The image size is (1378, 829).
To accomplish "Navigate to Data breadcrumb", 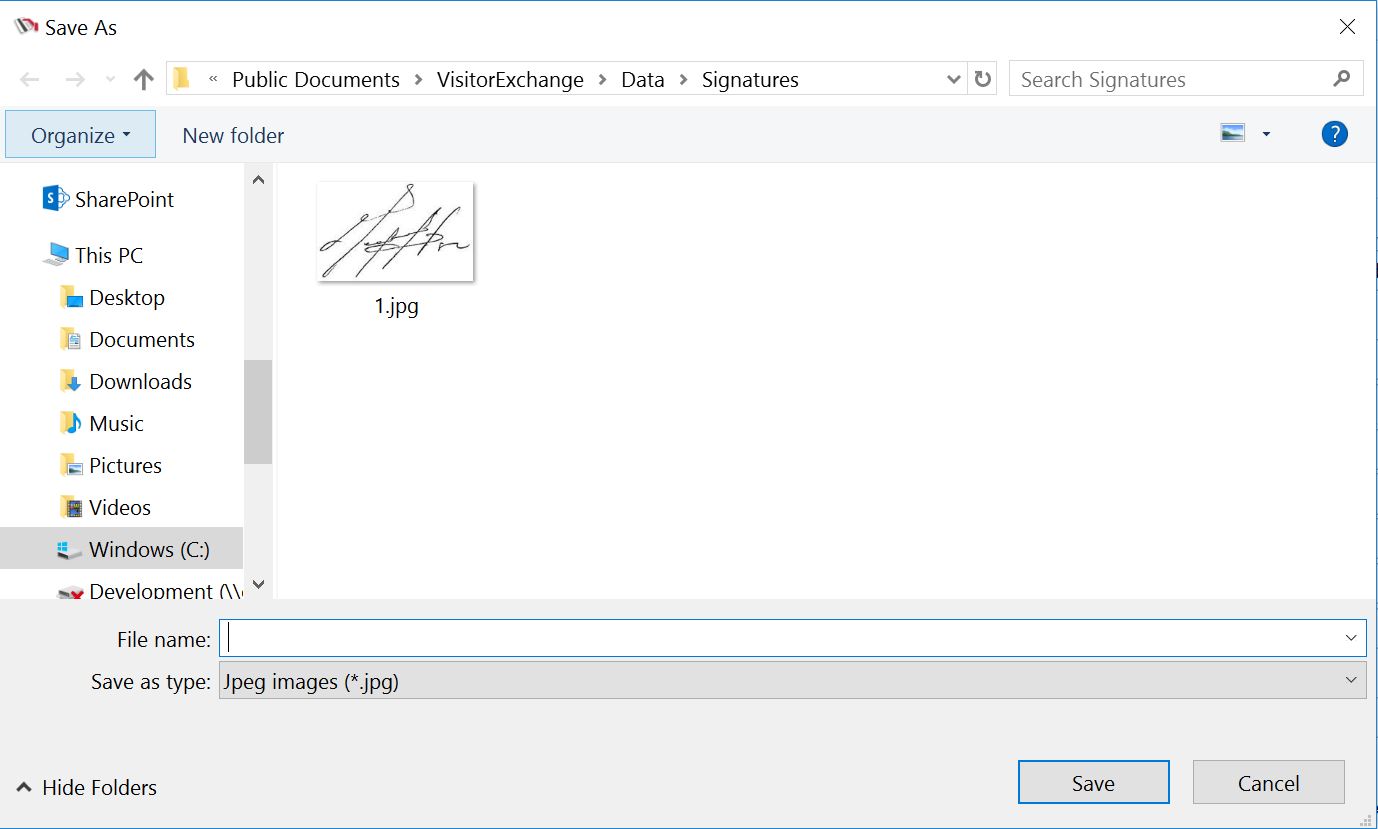I will pos(643,80).
